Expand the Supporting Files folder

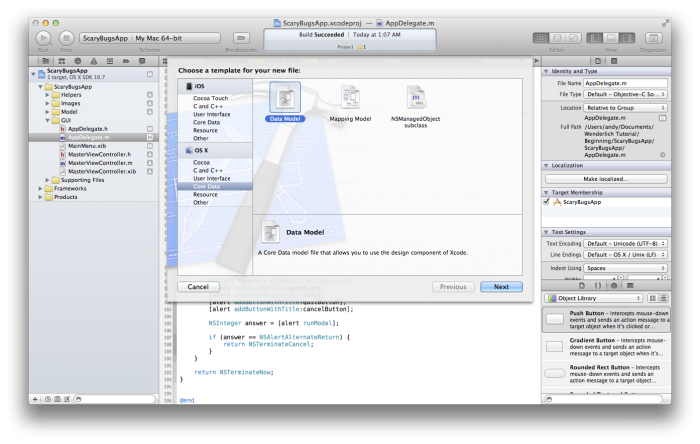pyautogui.click(x=47, y=180)
